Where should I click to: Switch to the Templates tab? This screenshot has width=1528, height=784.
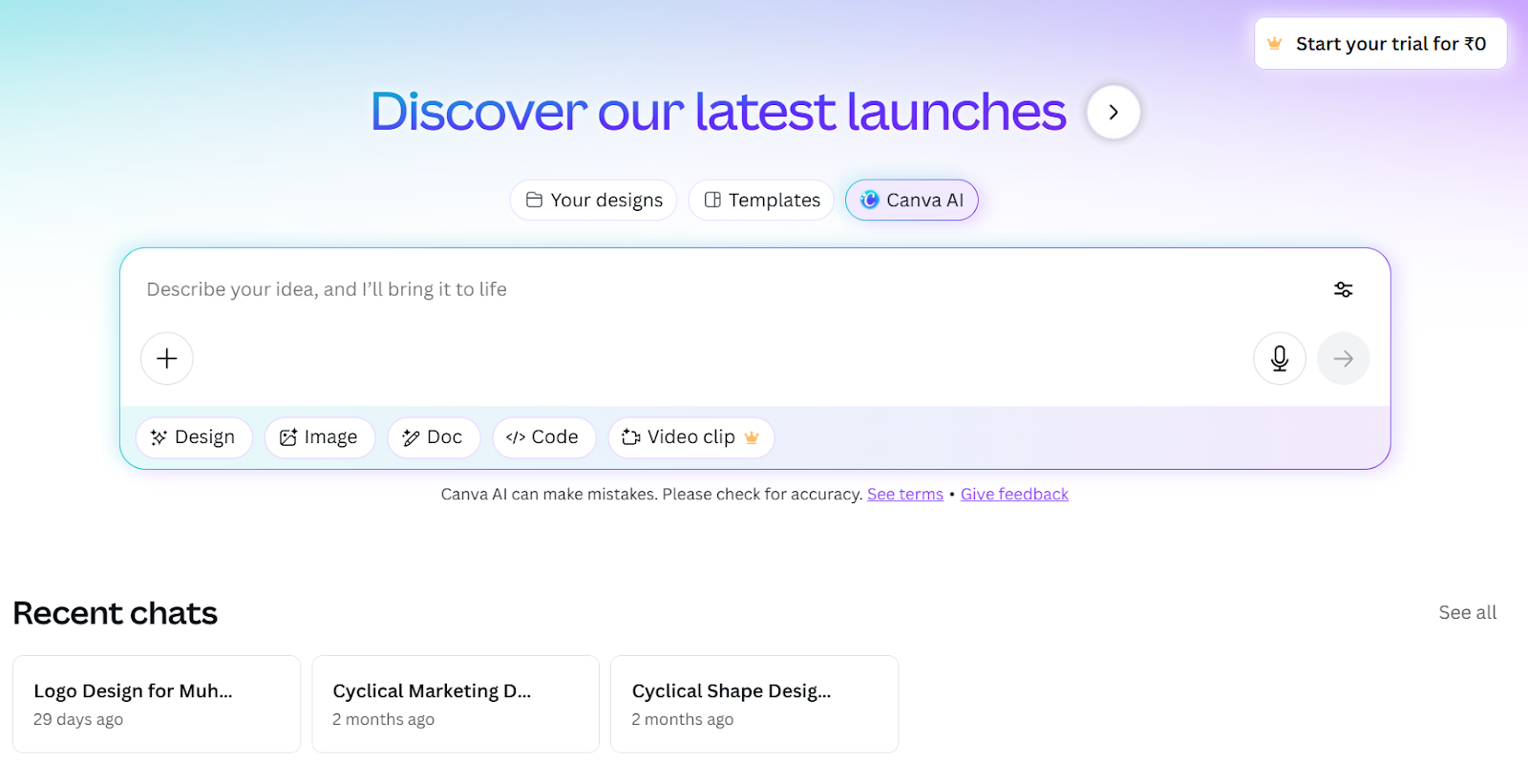(x=762, y=200)
